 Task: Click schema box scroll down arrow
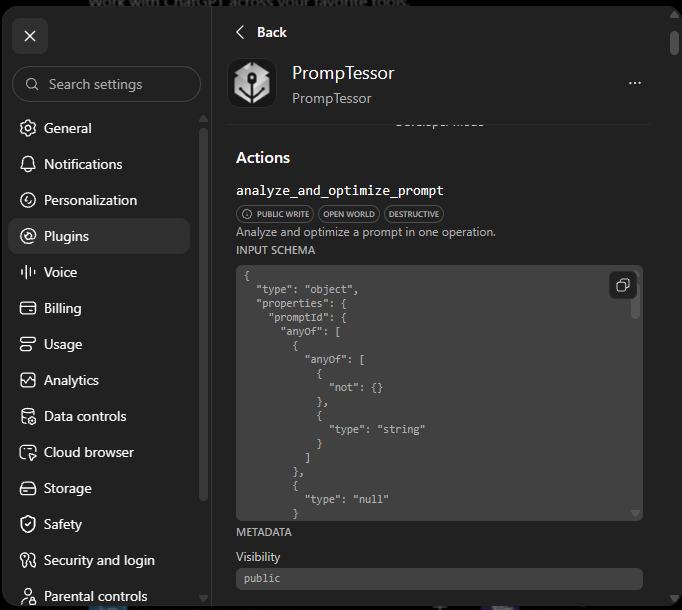point(635,514)
